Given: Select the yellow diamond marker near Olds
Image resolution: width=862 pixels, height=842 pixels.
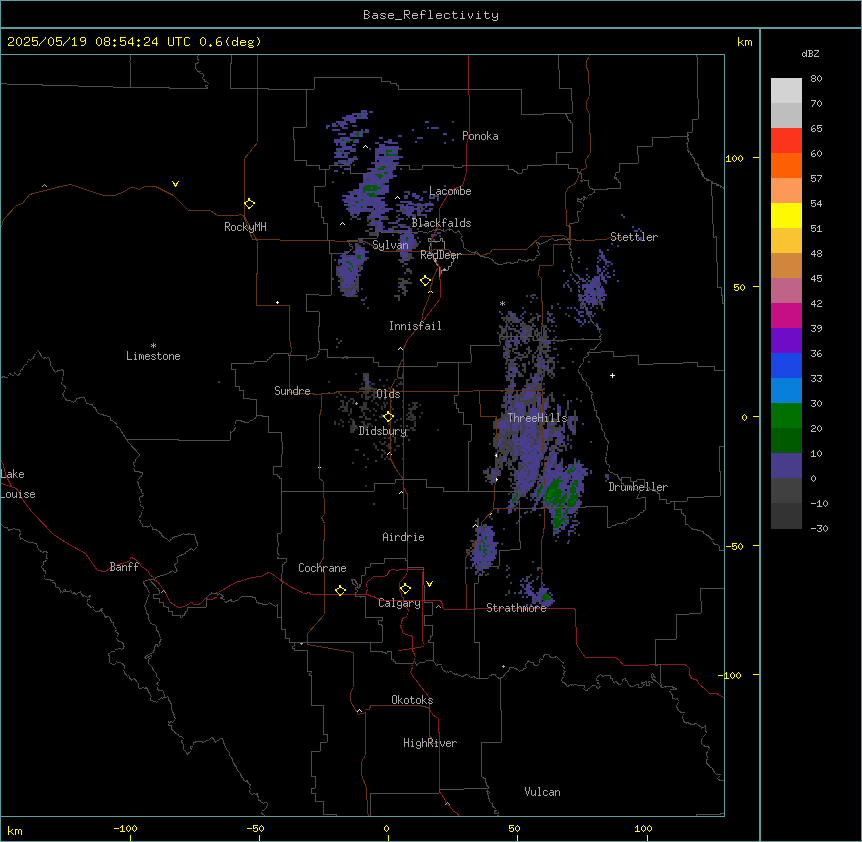Looking at the screenshot, I should tap(389, 417).
